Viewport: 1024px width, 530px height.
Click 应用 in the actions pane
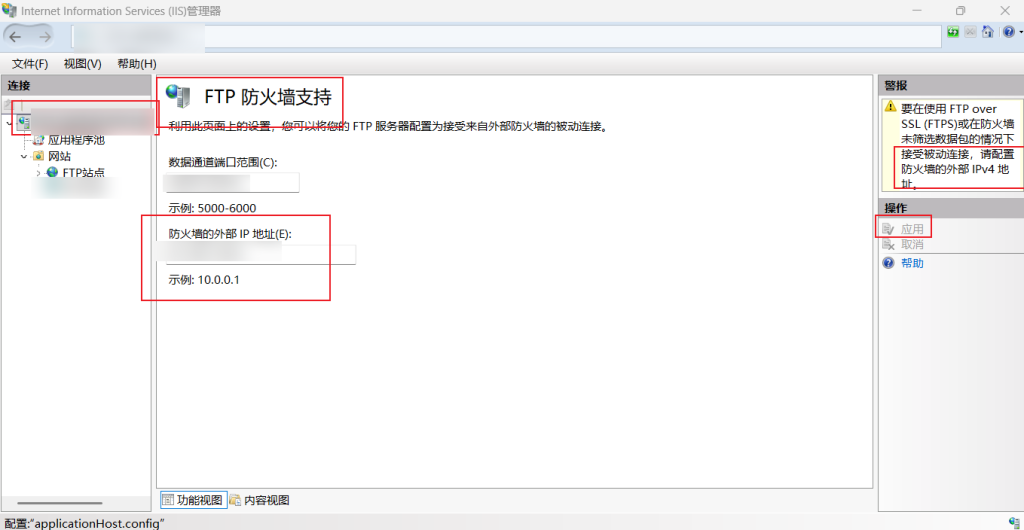pyautogui.click(x=912, y=228)
